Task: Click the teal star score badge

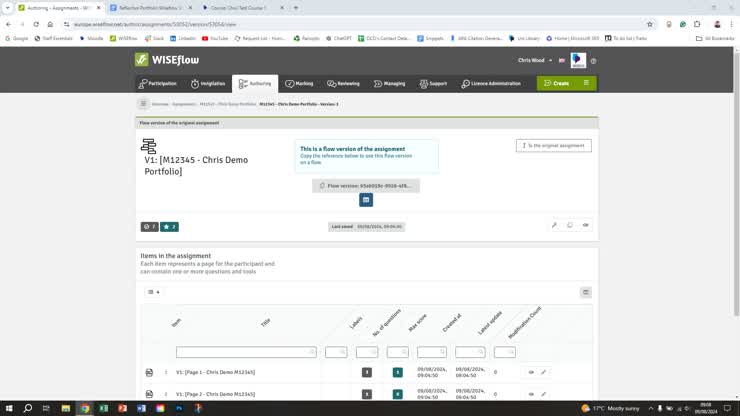Action: point(169,227)
